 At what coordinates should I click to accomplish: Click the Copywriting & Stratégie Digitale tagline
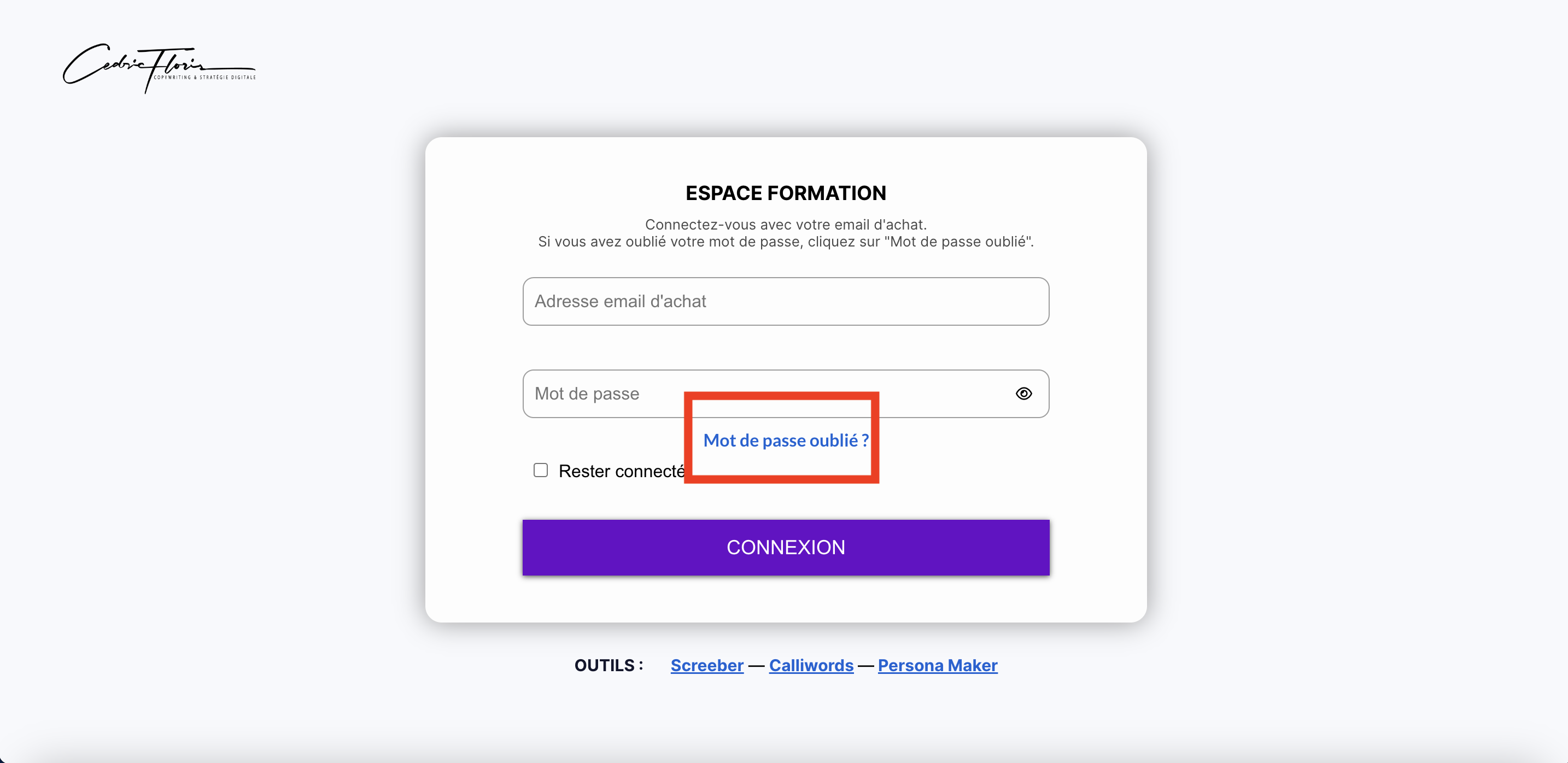click(204, 78)
